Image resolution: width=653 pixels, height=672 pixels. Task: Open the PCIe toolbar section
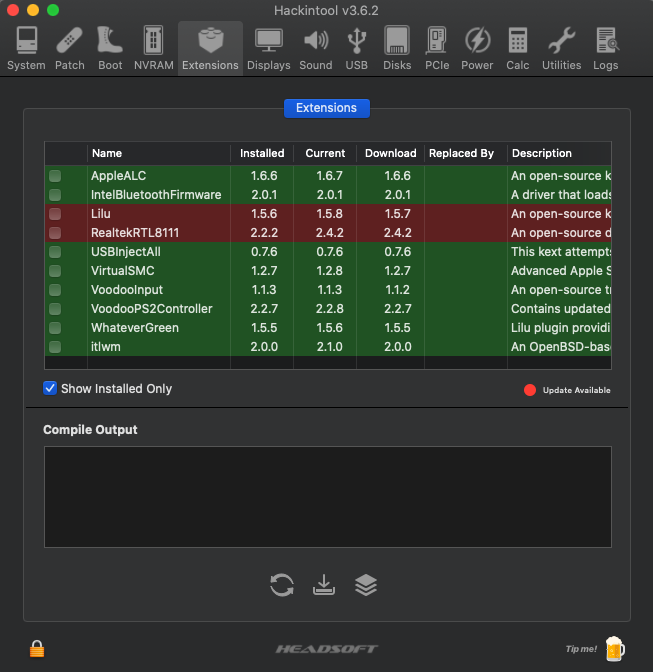(x=437, y=48)
